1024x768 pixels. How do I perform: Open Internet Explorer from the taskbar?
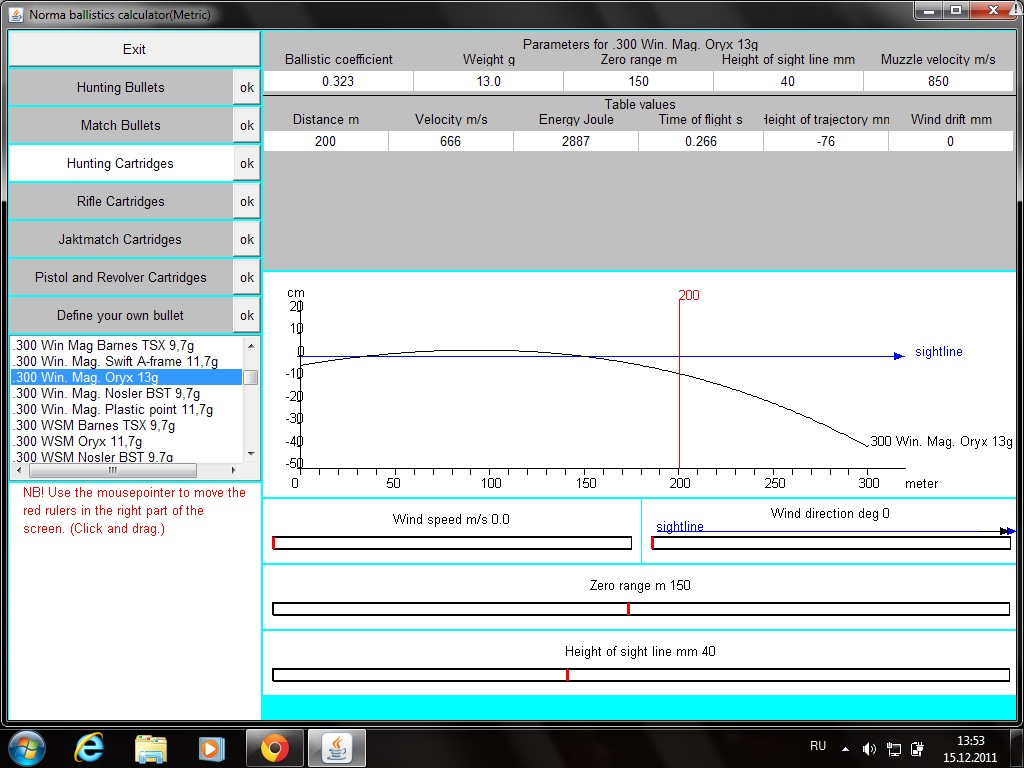(x=90, y=747)
